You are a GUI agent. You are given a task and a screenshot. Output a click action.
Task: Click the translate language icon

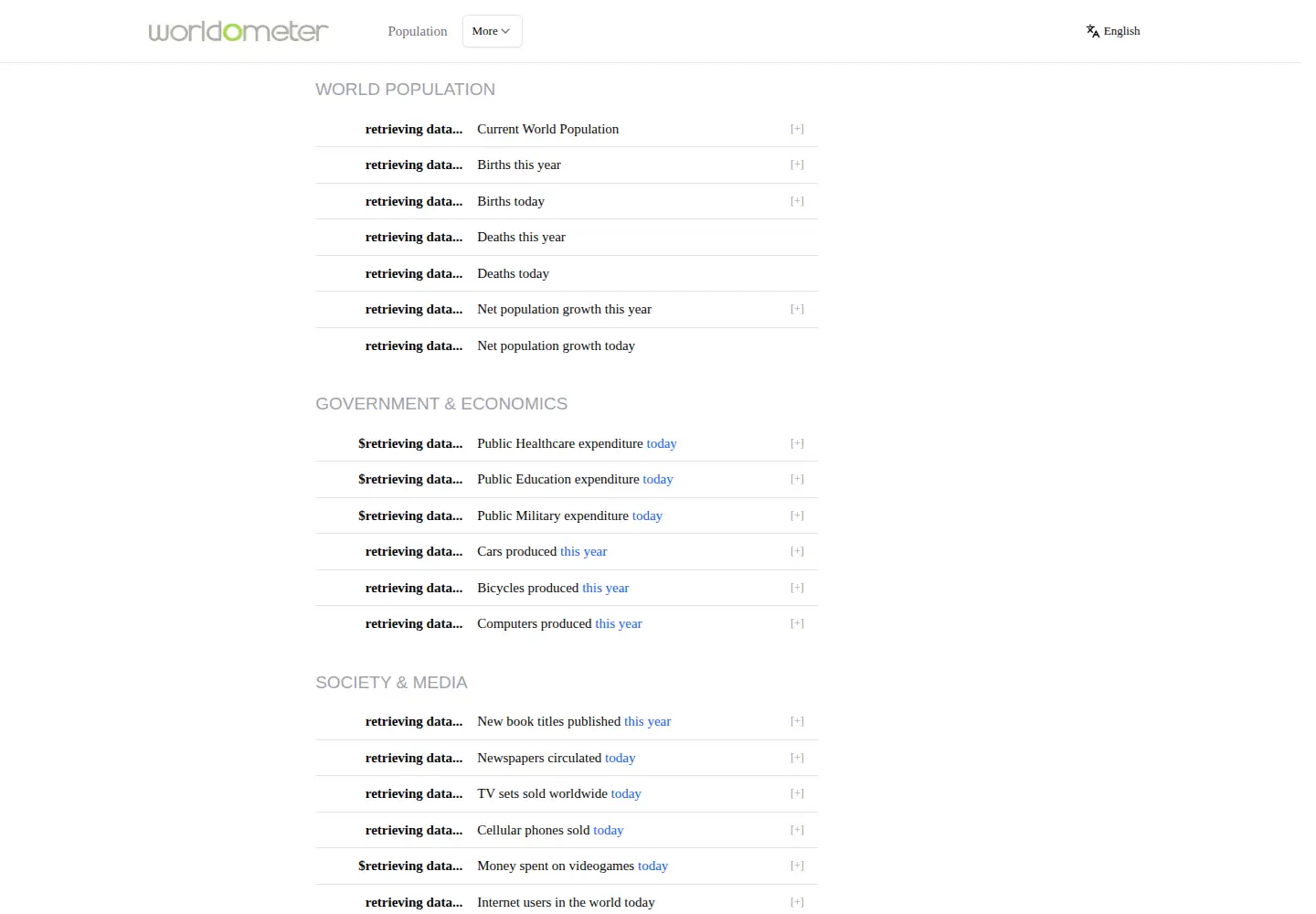(1092, 31)
